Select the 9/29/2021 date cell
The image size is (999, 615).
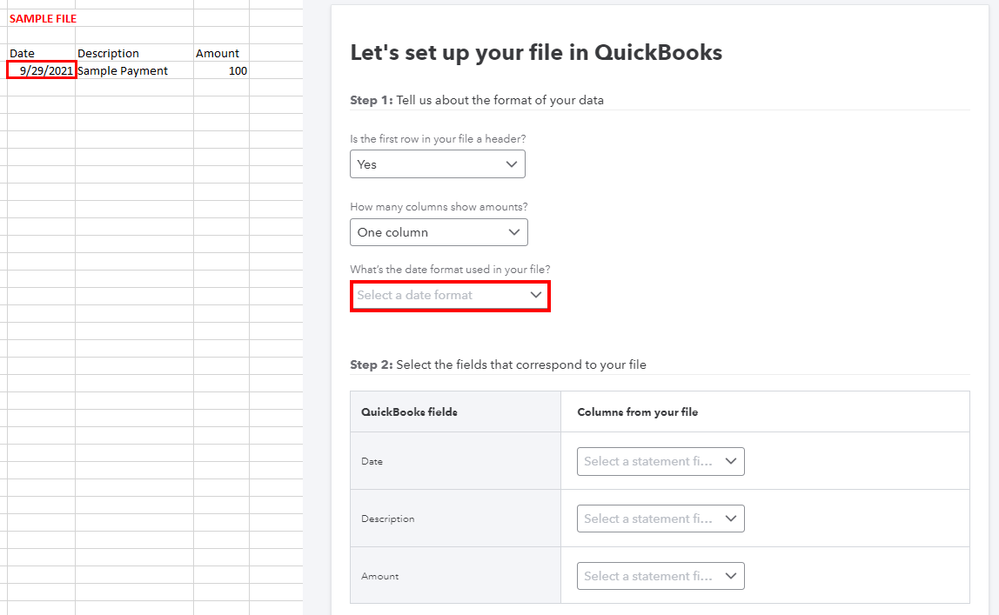pos(42,71)
